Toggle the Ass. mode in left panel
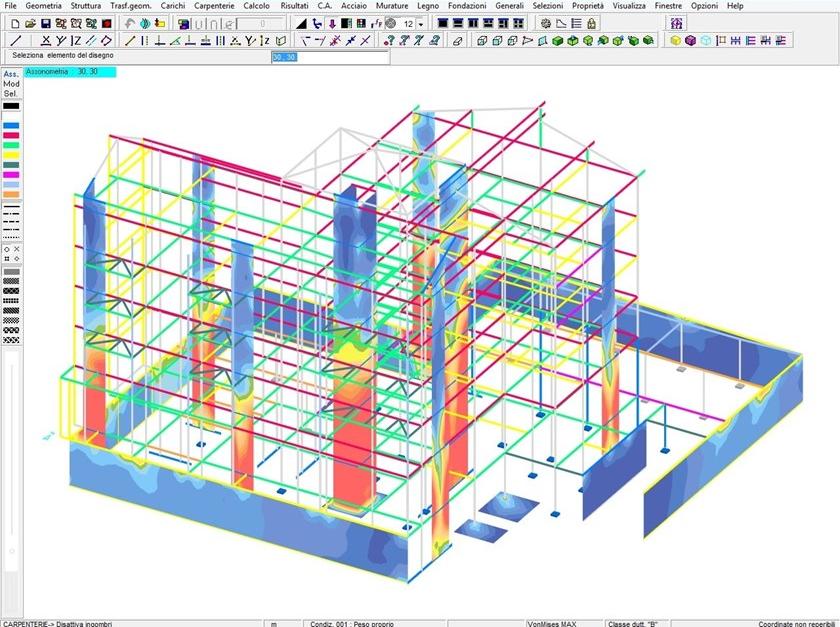 11,74
